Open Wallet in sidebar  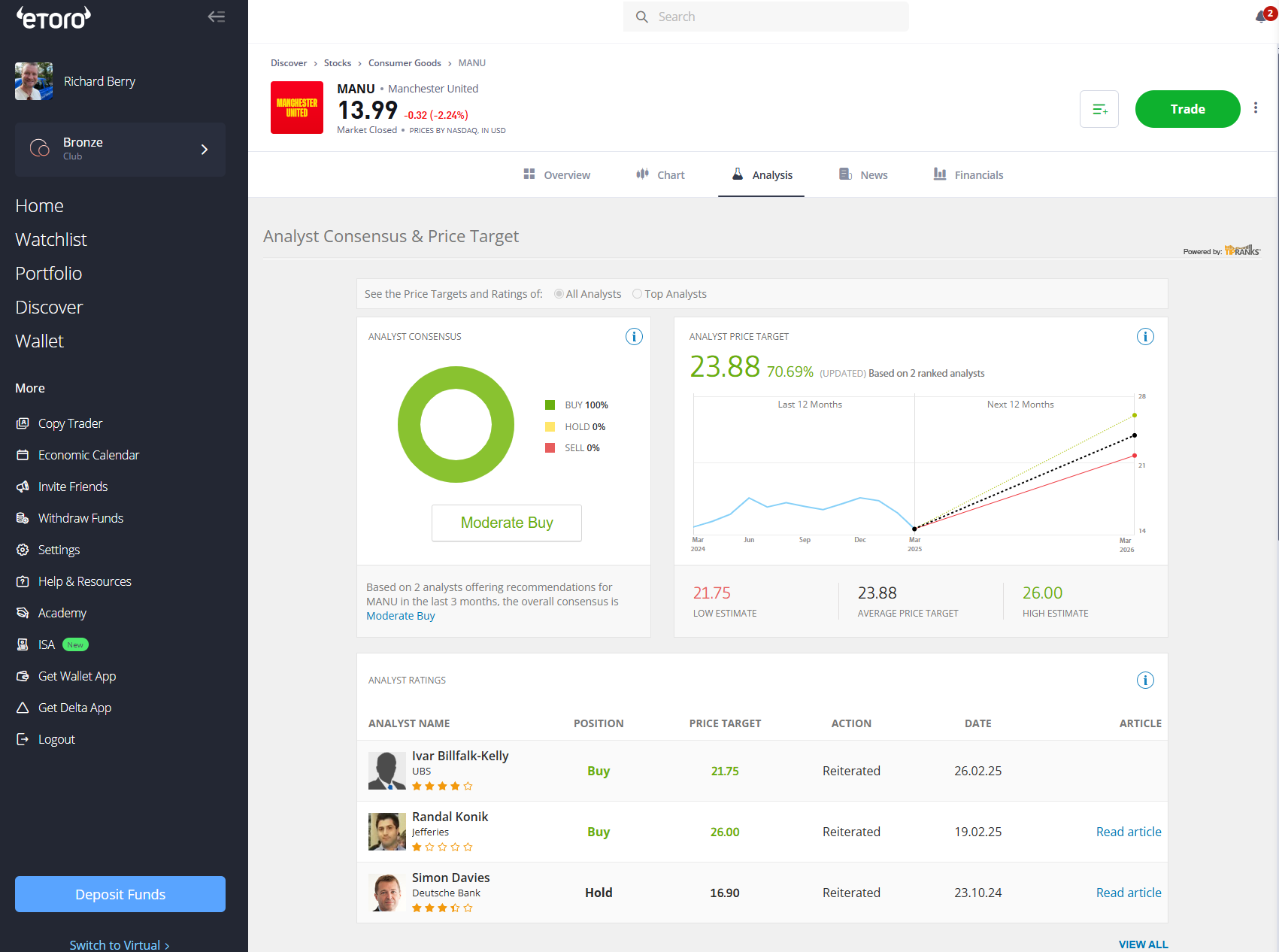pos(40,341)
